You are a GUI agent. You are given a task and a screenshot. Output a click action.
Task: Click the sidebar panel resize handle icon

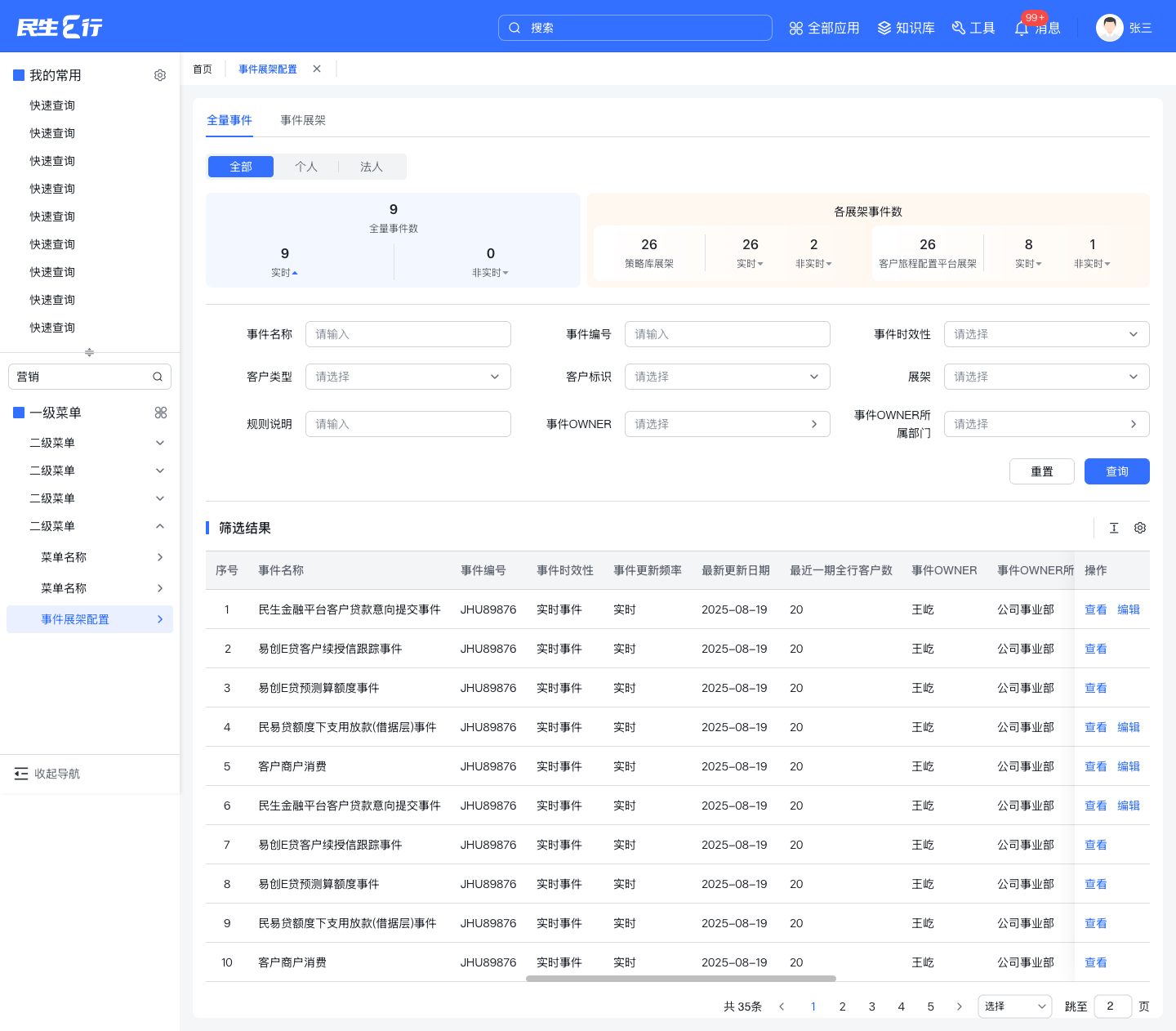(90, 352)
